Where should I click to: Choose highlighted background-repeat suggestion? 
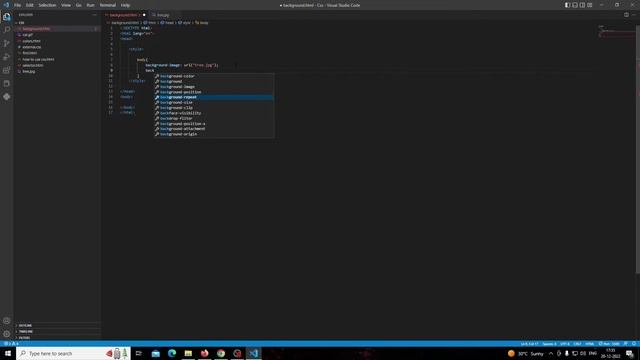213,97
